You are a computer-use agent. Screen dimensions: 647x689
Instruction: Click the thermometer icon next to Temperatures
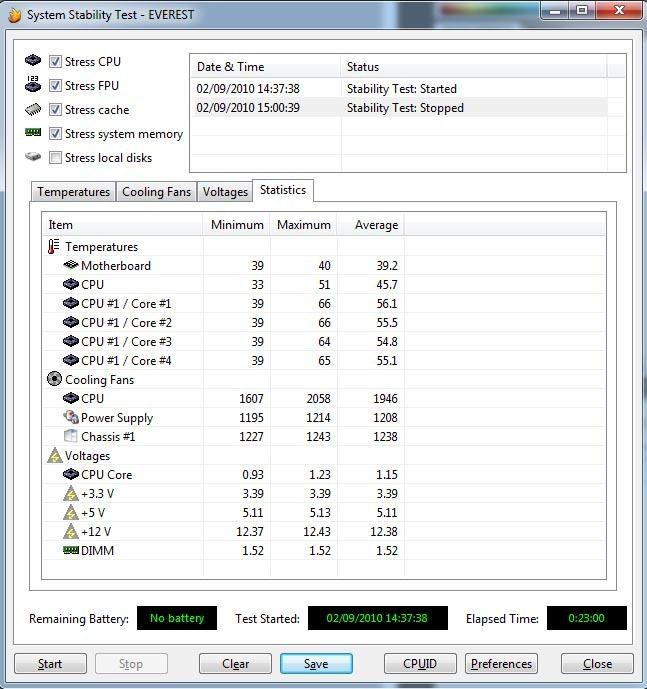tap(54, 247)
